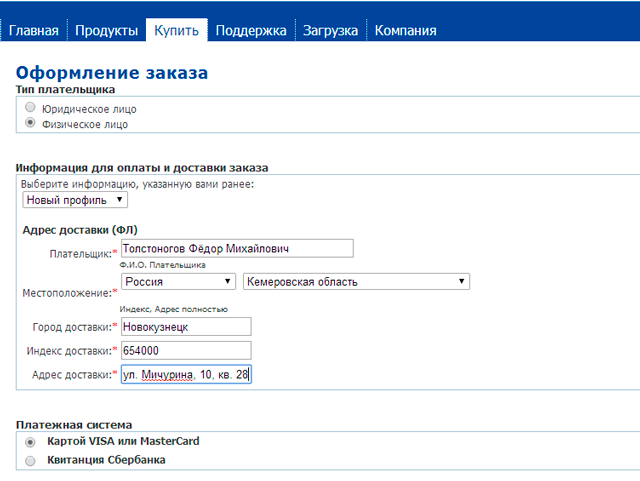640x481 pixels.
Task: Focus the Город доставки field with Новокузнецк
Action: [185, 327]
